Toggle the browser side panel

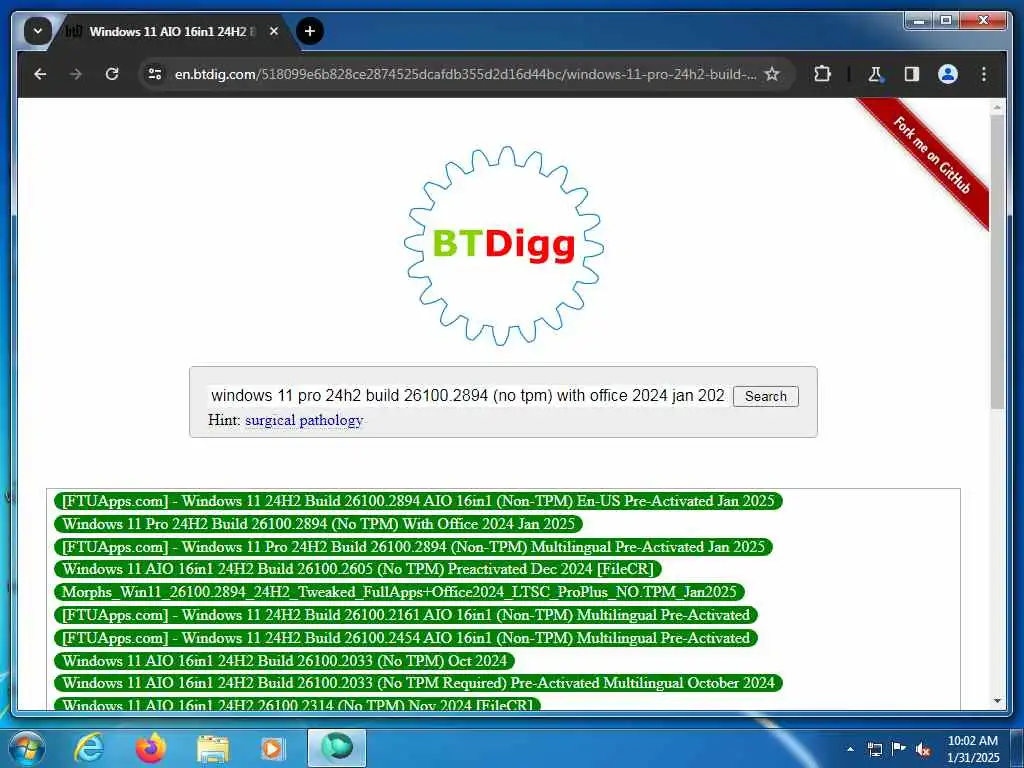click(x=912, y=74)
